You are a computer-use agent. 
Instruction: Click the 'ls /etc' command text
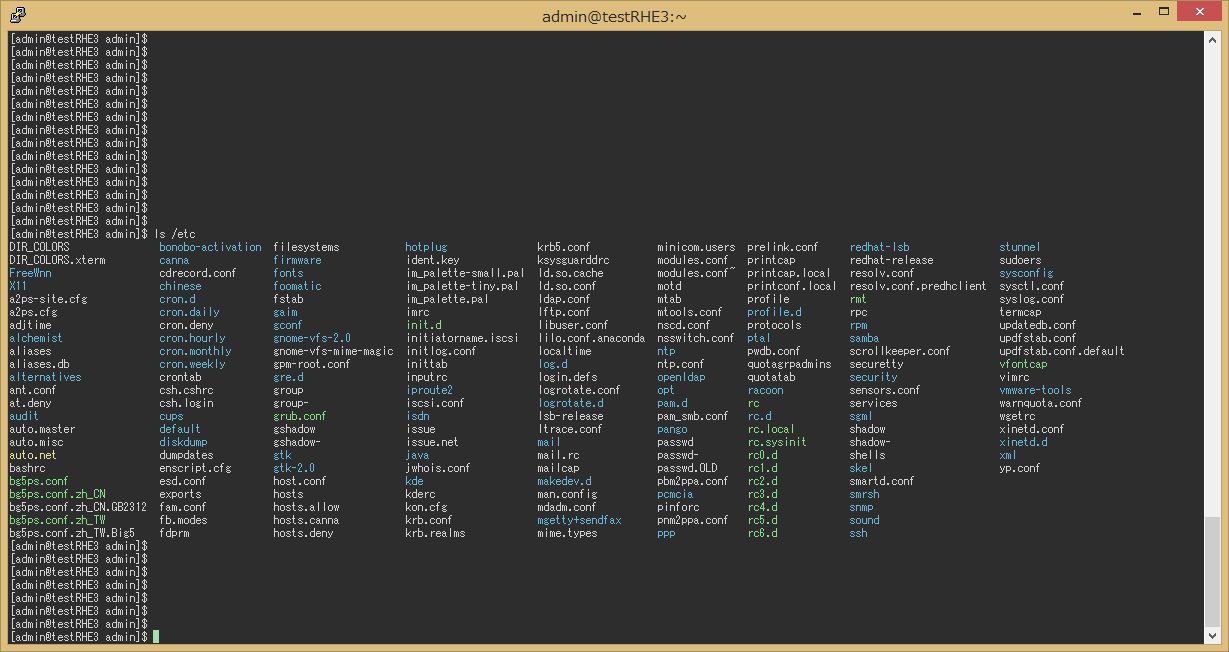click(x=175, y=234)
